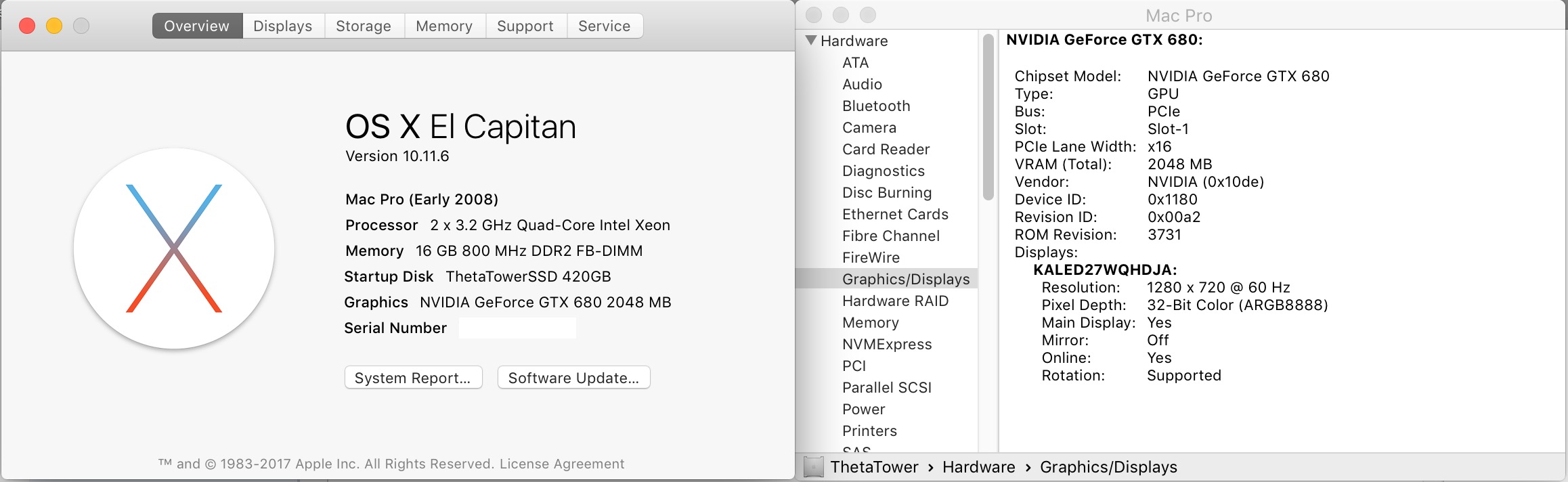Select Printers in the sidebar
The width and height of the screenshot is (1568, 482).
point(869,431)
